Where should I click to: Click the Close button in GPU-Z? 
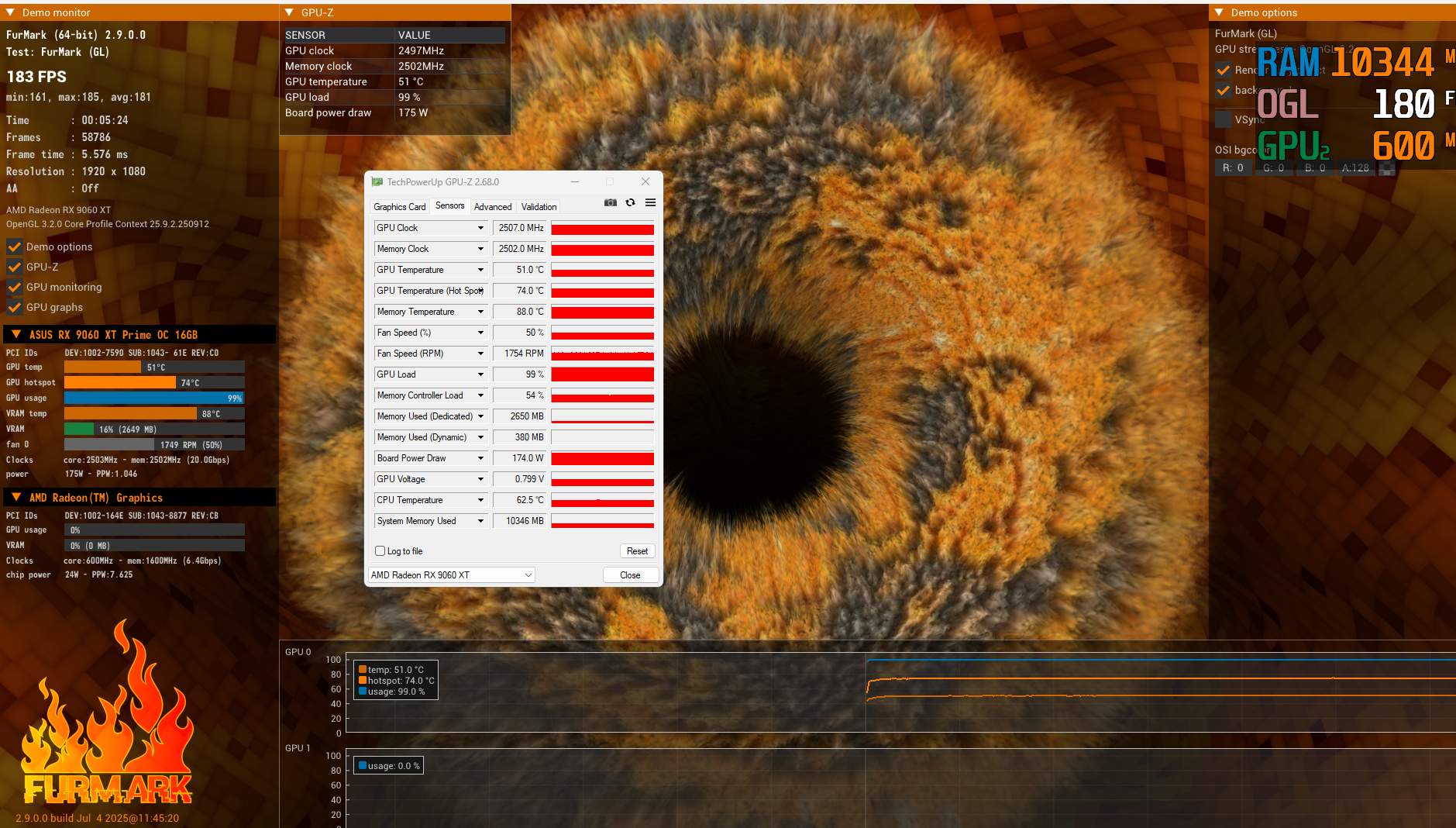[631, 575]
